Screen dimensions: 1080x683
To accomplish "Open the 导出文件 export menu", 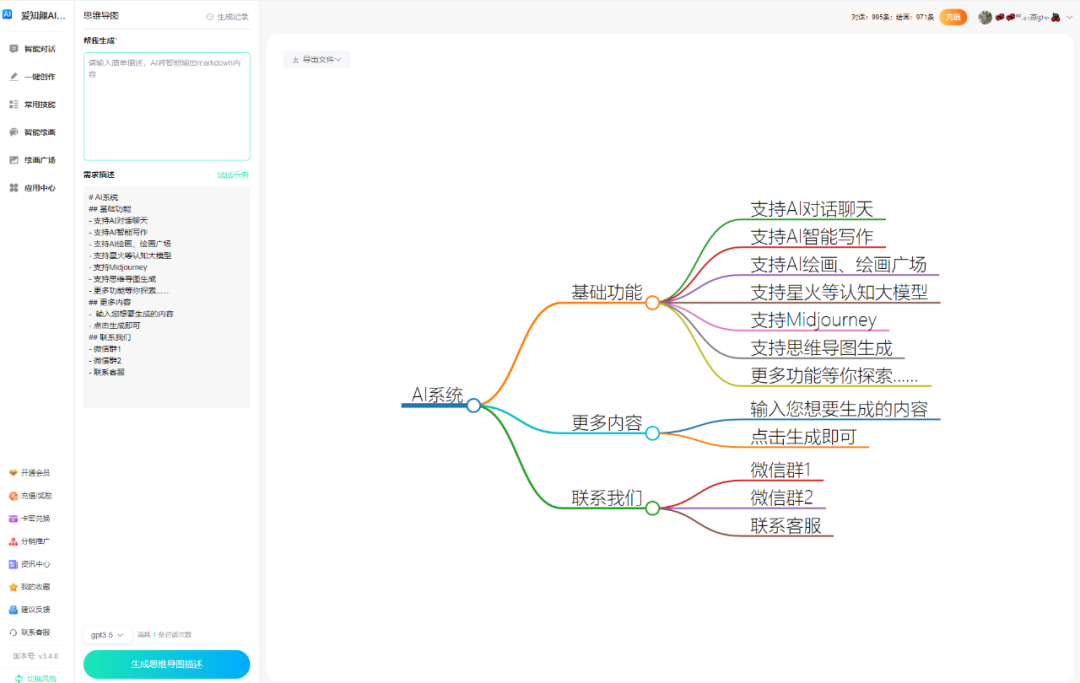I will (x=316, y=58).
